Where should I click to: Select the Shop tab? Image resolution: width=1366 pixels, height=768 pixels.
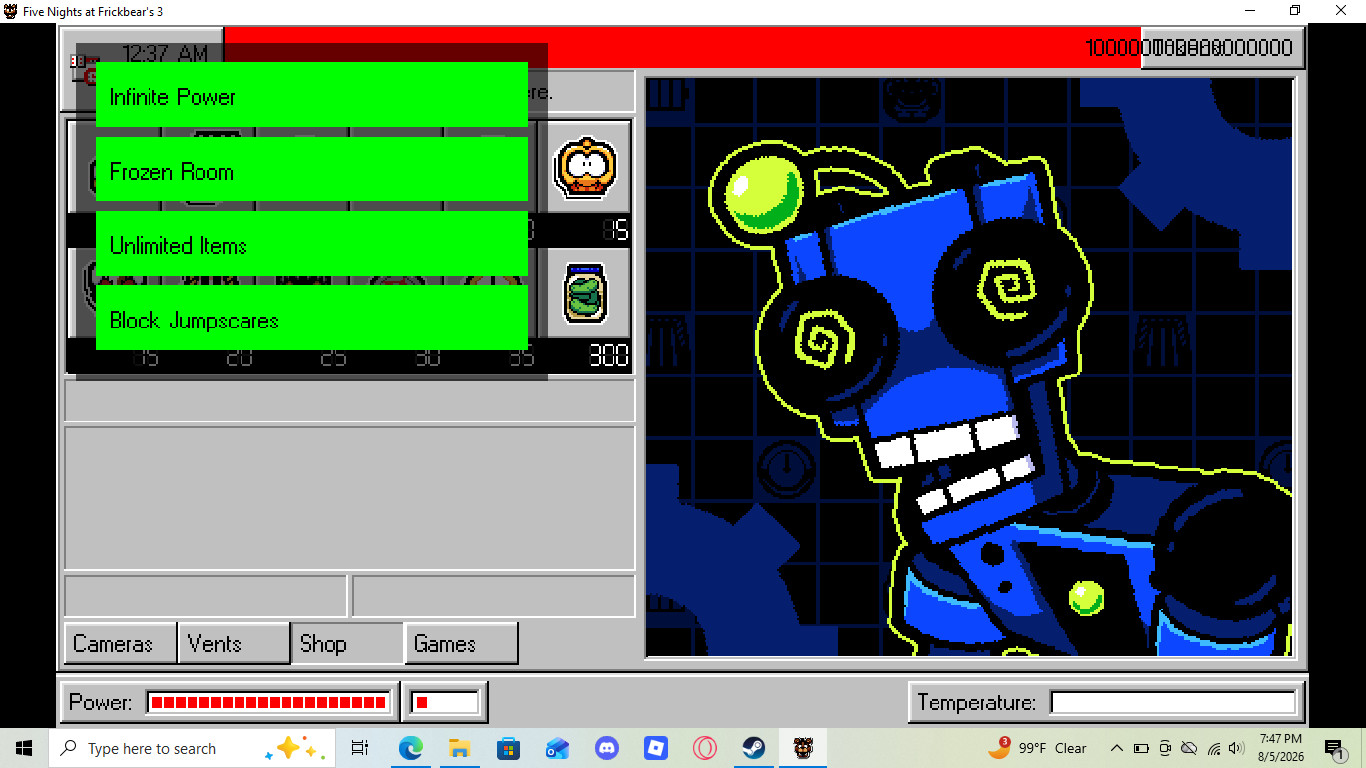point(347,643)
